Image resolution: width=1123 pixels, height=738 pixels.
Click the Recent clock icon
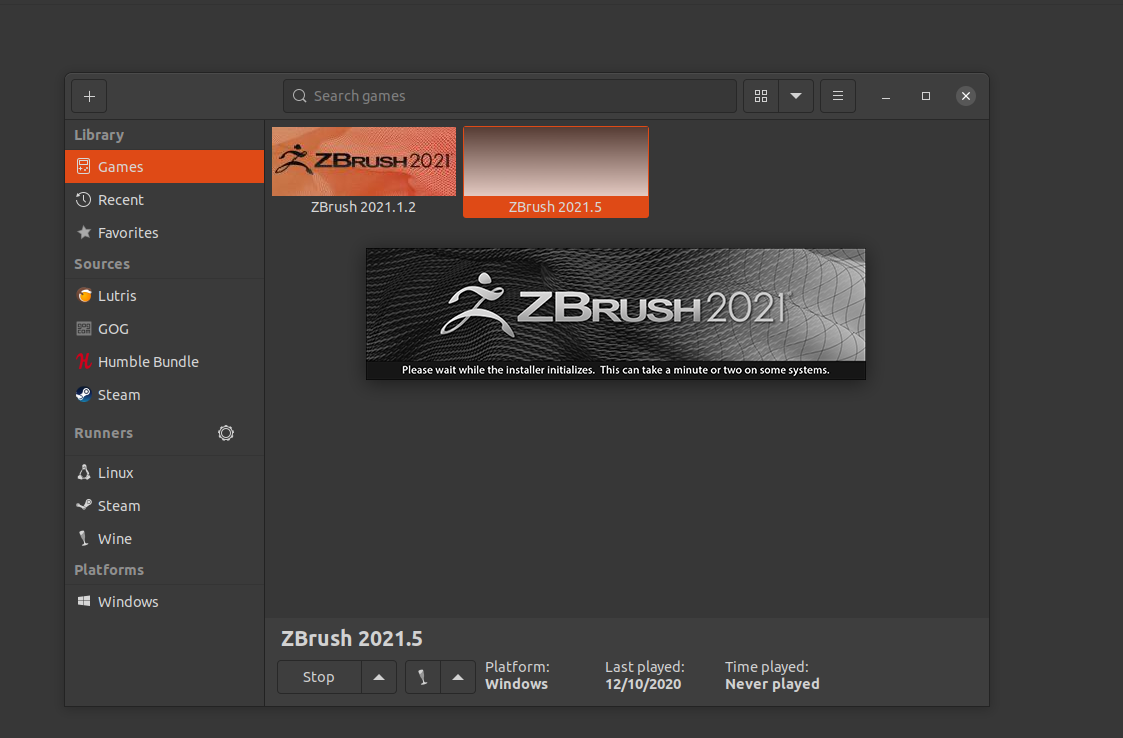click(84, 200)
